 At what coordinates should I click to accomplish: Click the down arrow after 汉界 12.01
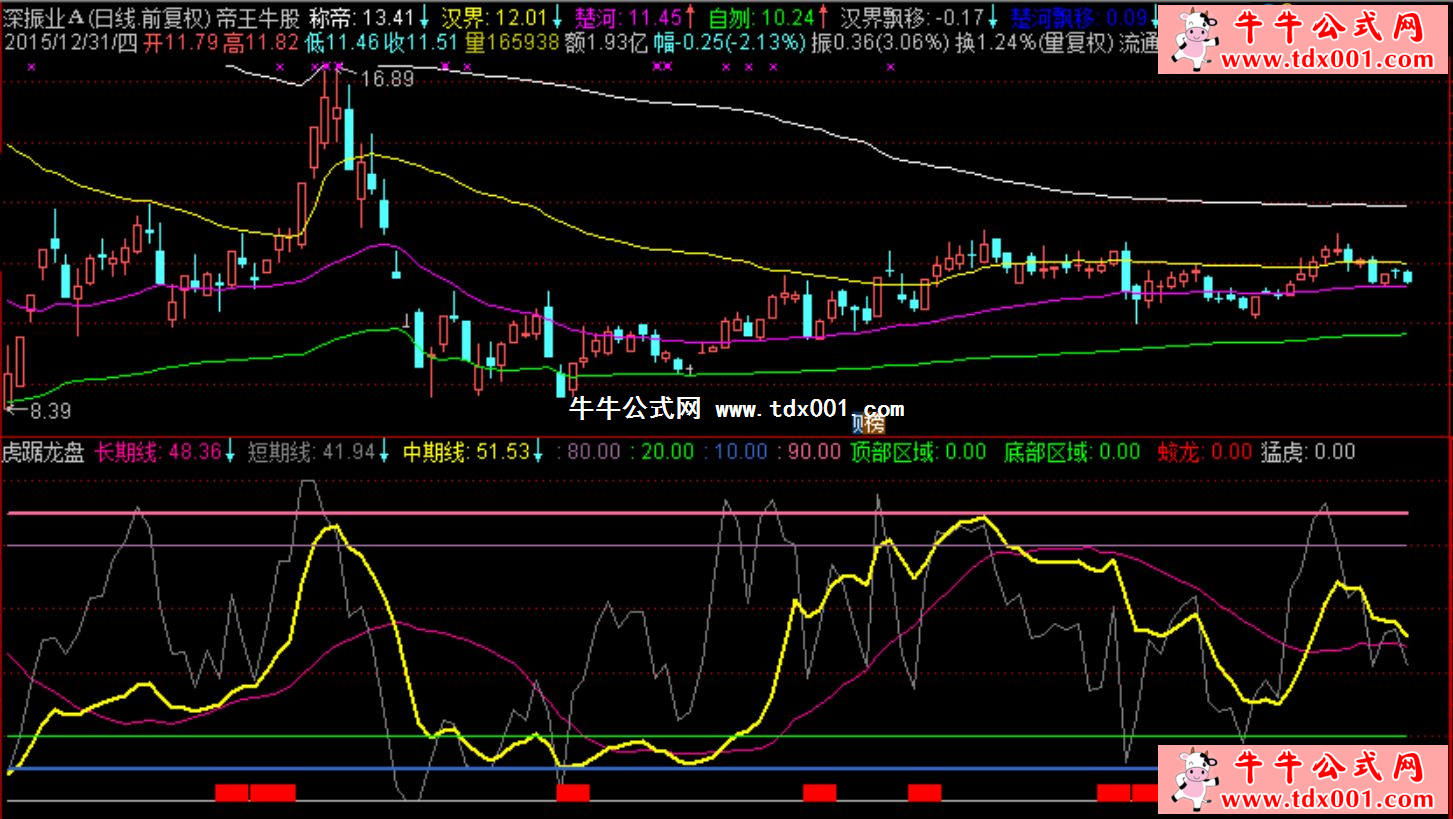[557, 17]
